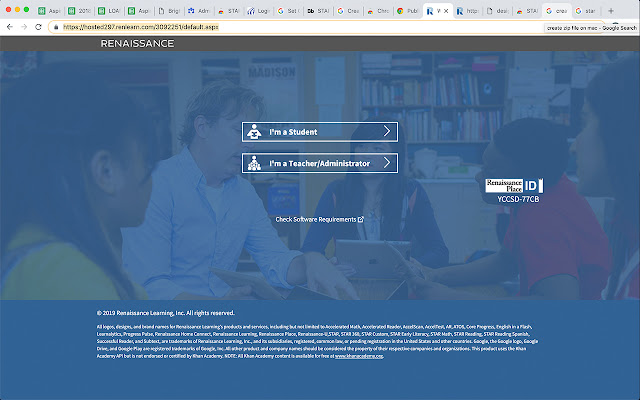
Task: Click the chevron on I'm a Student
Action: pyautogui.click(x=387, y=131)
